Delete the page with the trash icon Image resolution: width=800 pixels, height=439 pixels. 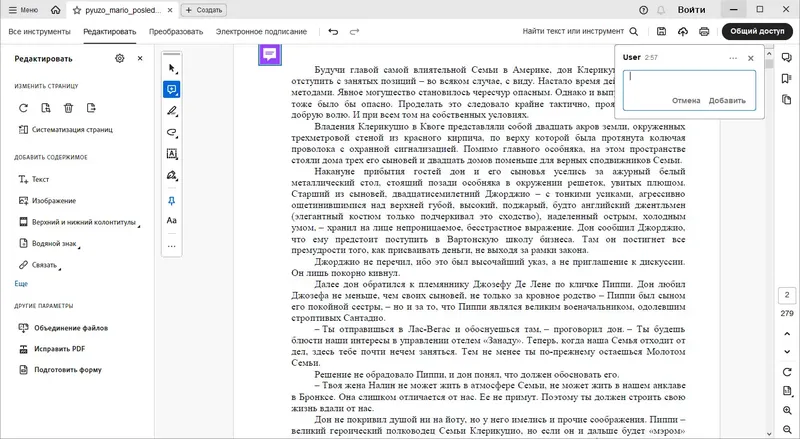(x=68, y=108)
